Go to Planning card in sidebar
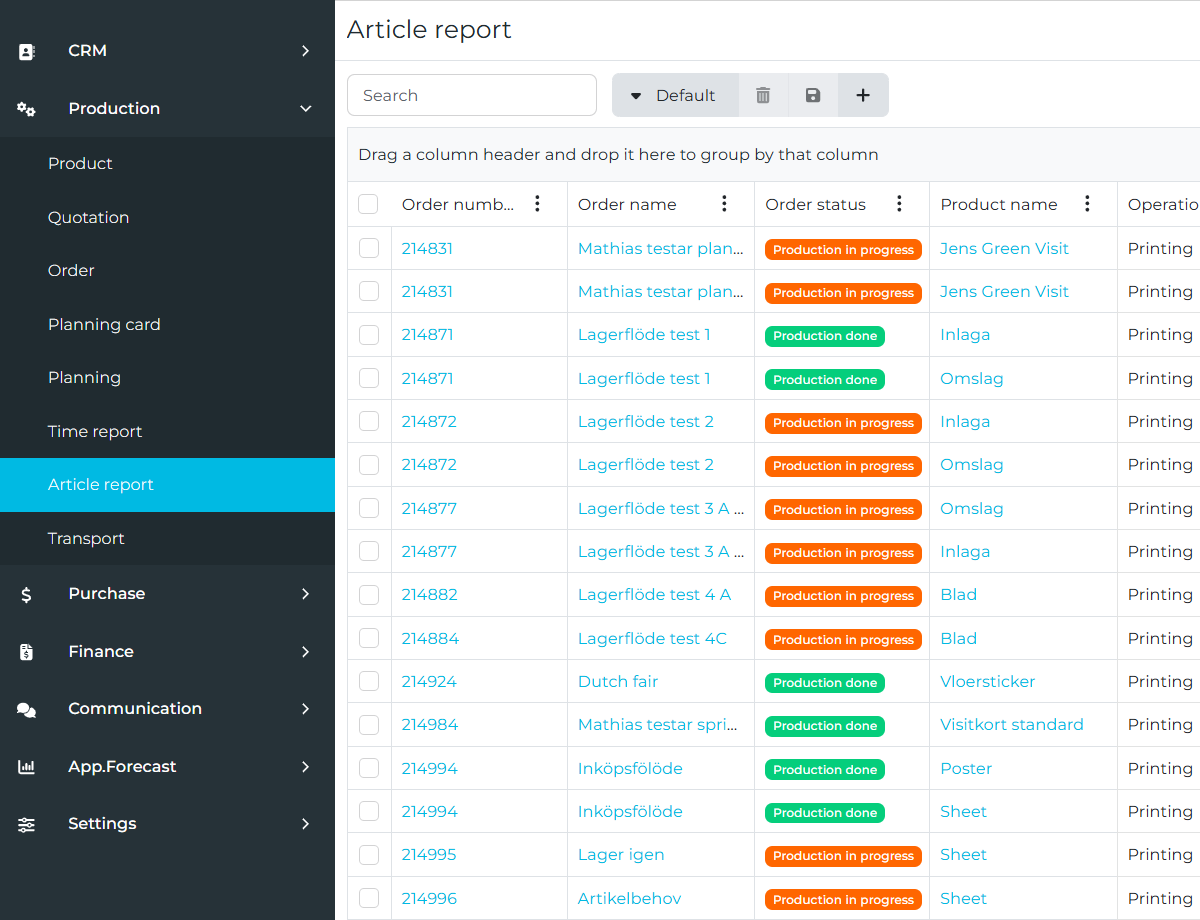 click(104, 324)
